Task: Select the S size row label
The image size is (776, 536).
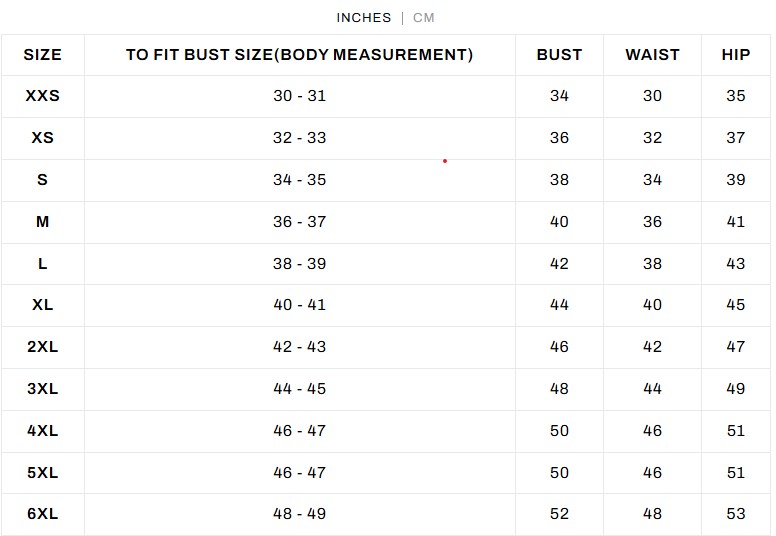Action: (x=42, y=180)
